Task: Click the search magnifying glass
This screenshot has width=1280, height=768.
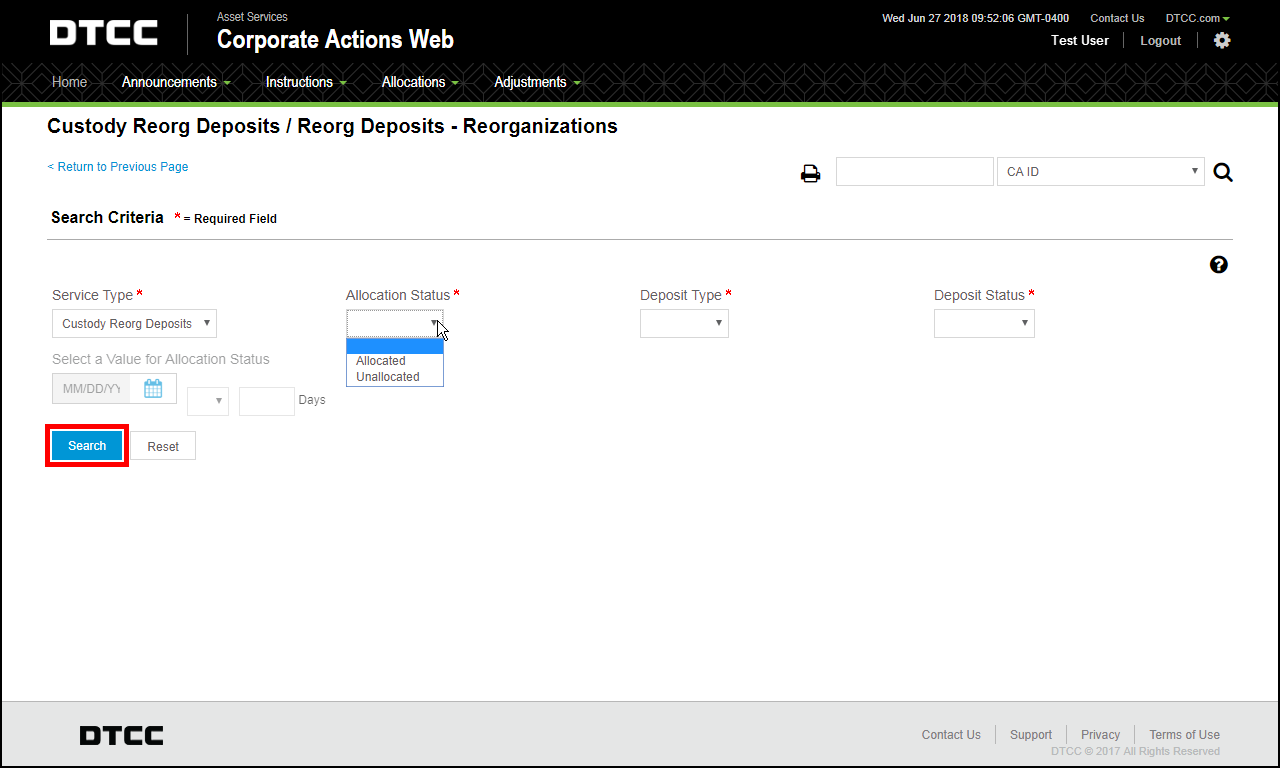Action: (1223, 171)
